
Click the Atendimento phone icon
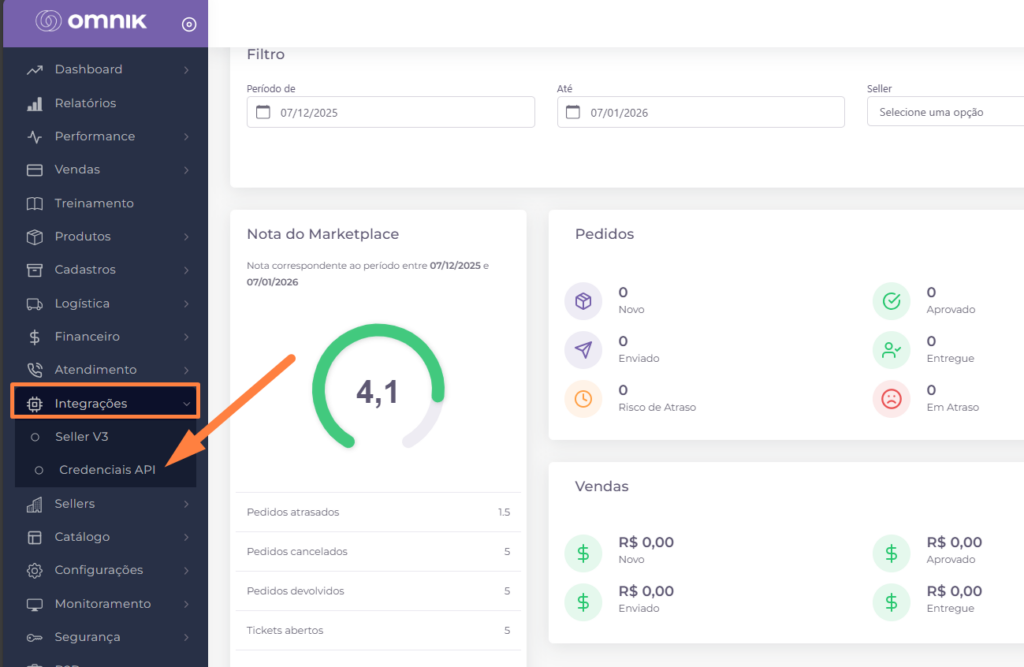point(35,370)
